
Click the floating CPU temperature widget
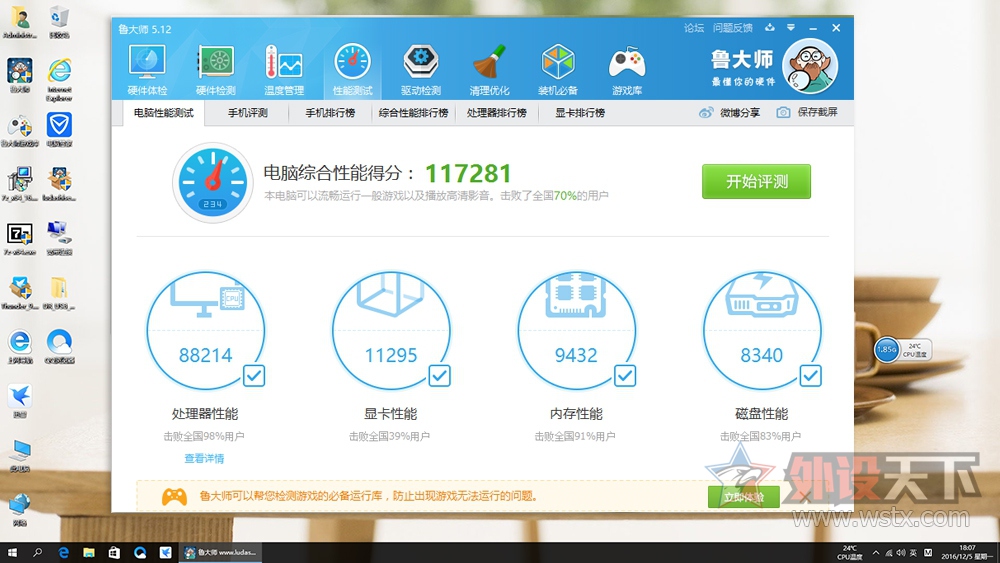pyautogui.click(x=902, y=349)
